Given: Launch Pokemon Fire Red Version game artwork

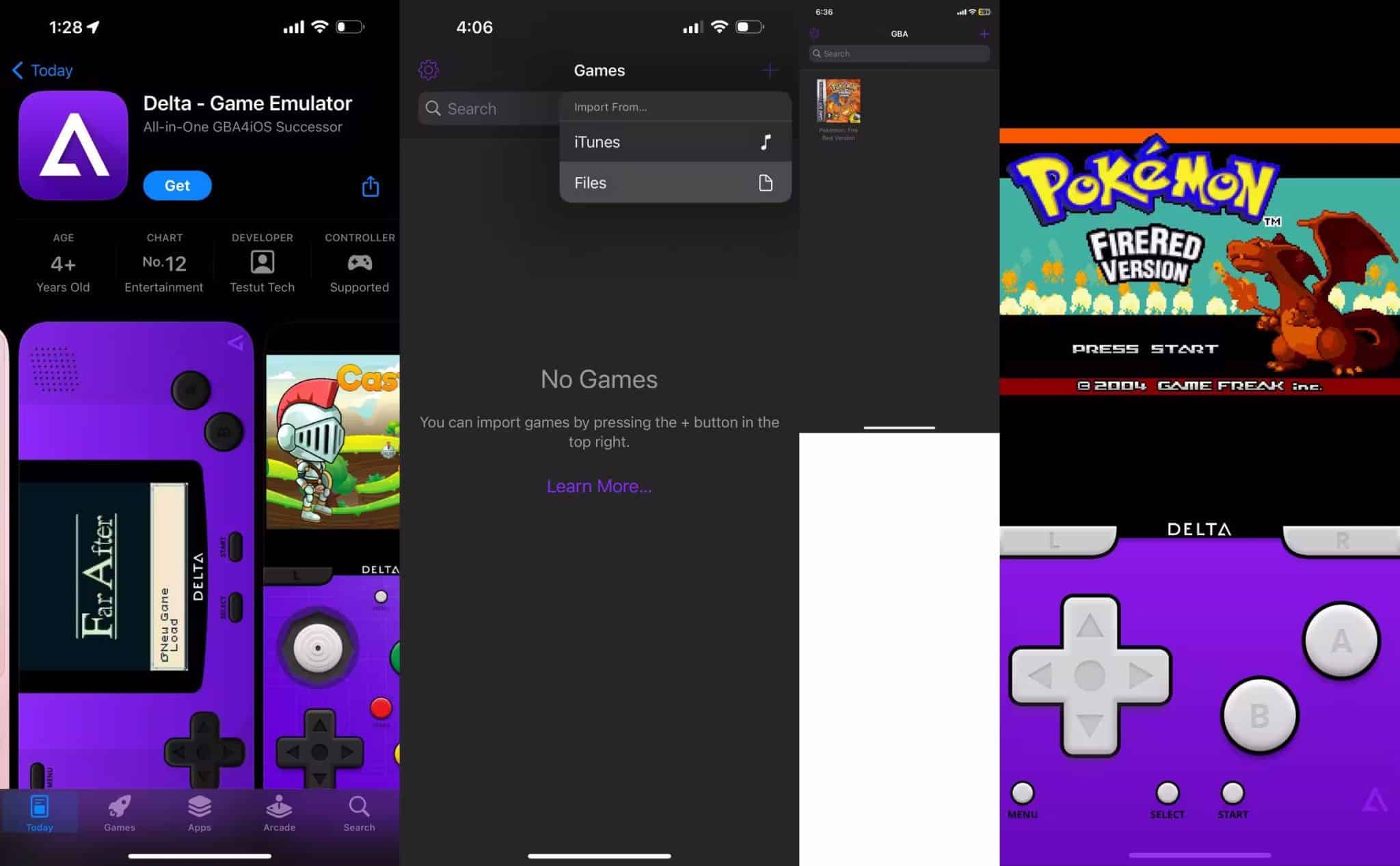Looking at the screenshot, I should [x=839, y=100].
